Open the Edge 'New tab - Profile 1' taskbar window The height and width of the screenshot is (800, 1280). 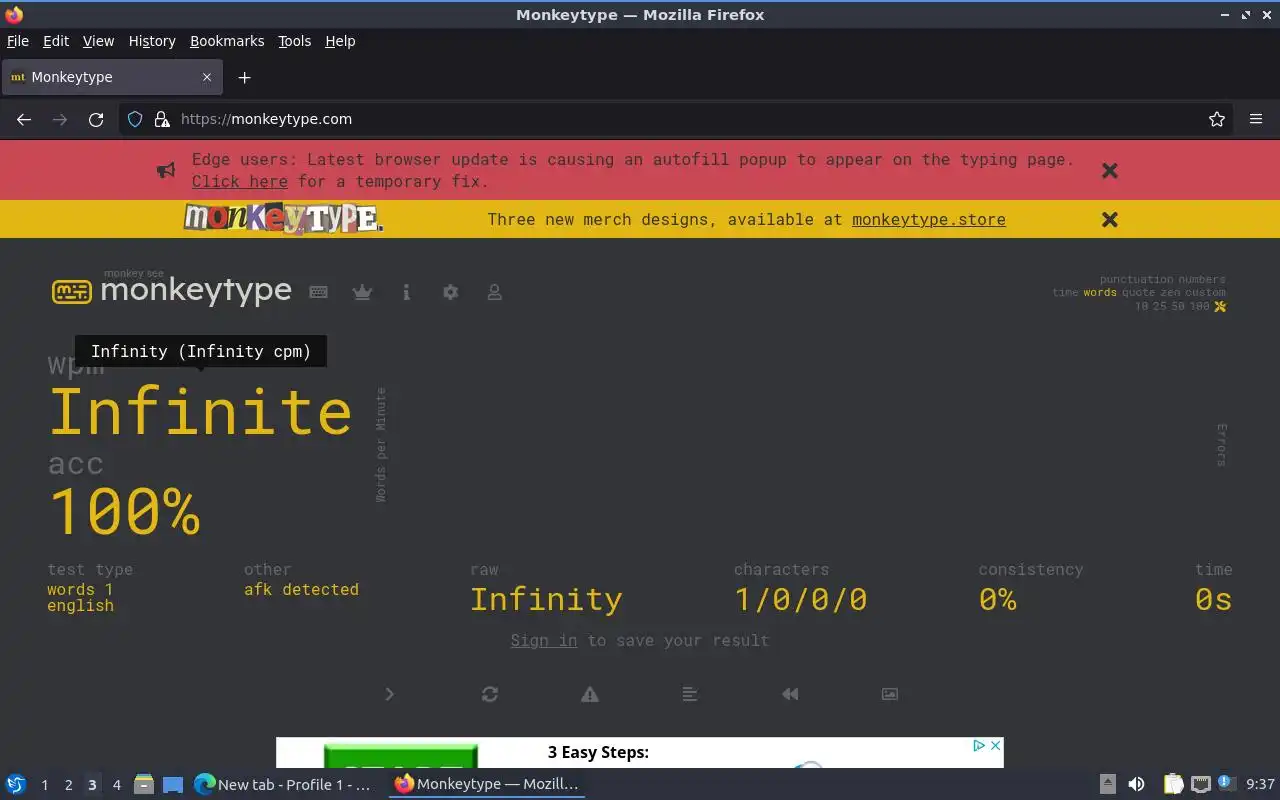283,785
